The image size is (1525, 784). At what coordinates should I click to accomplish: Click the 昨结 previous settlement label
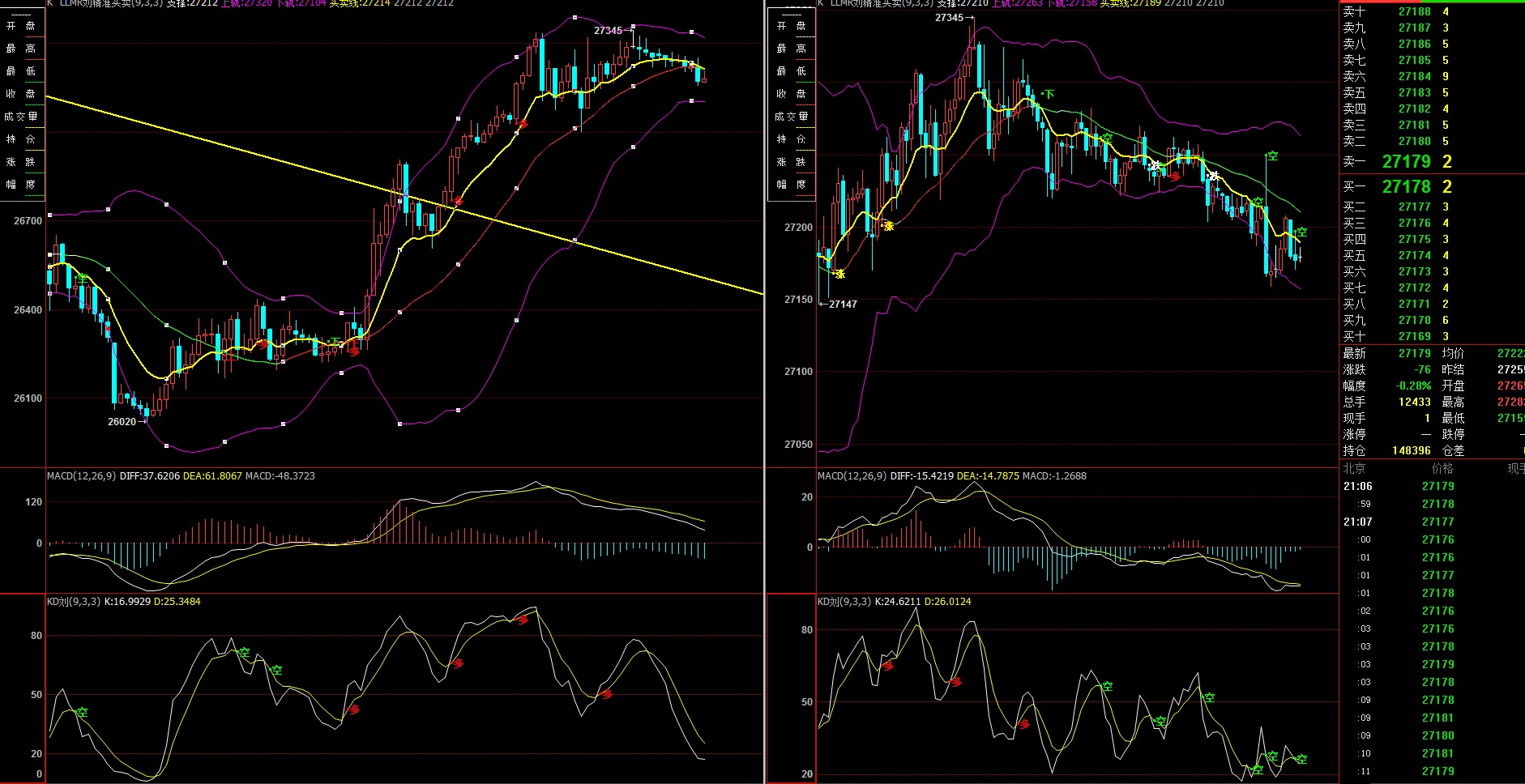[1453, 369]
